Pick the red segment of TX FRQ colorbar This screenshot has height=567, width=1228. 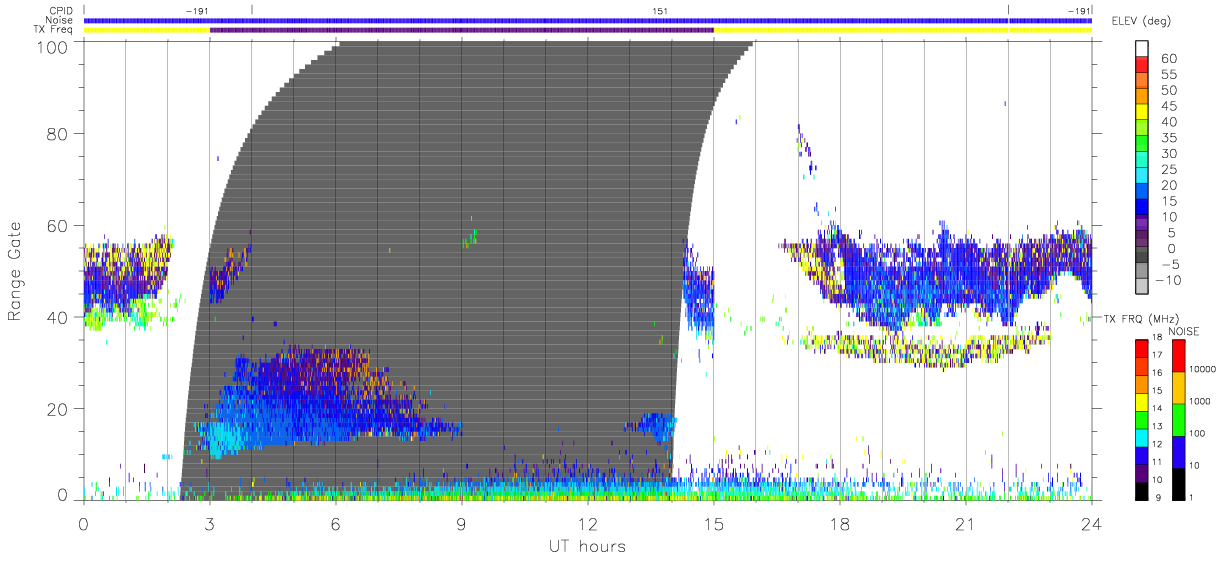[x=1144, y=348]
